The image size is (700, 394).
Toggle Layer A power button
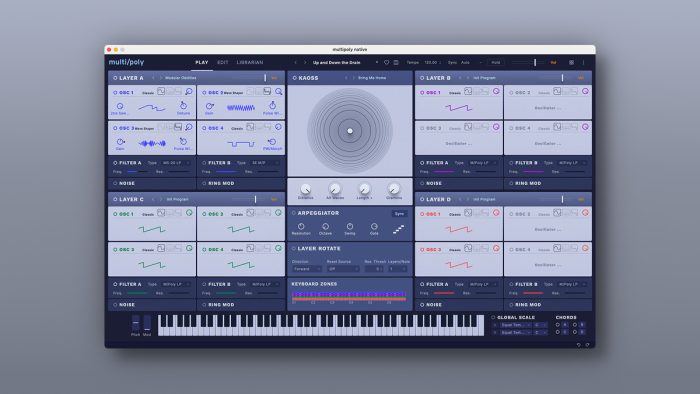click(115, 78)
